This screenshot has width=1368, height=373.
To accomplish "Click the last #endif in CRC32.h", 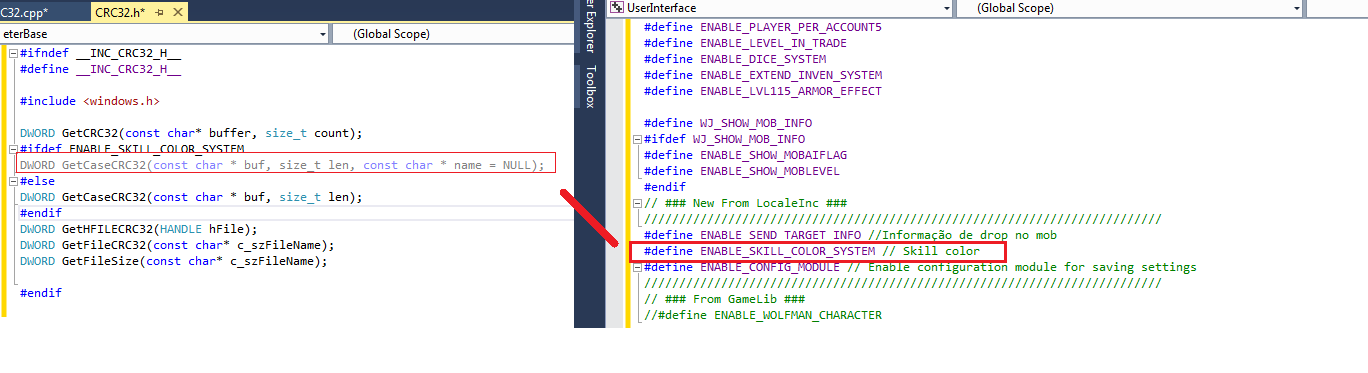I will [40, 293].
